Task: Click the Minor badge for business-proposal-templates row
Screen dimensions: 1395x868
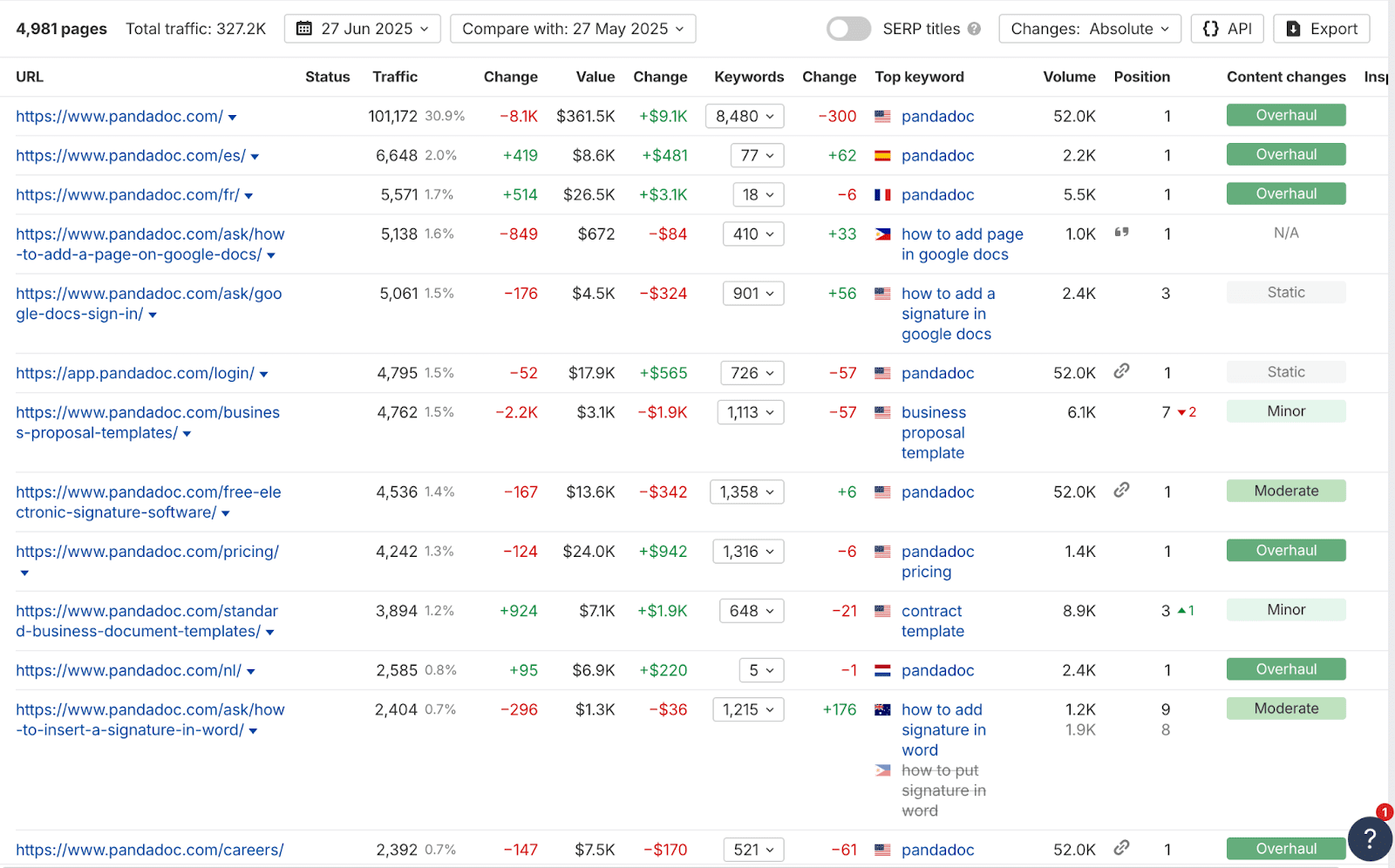Action: pos(1286,411)
